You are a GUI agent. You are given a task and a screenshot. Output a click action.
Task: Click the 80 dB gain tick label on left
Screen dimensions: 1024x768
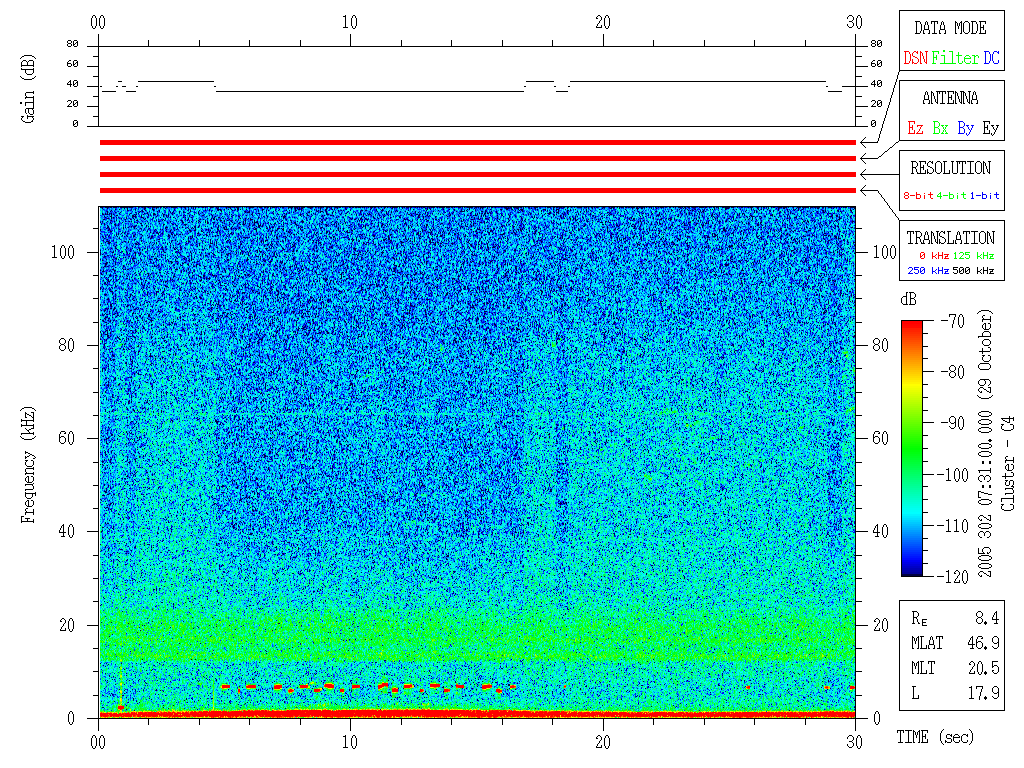click(x=72, y=44)
